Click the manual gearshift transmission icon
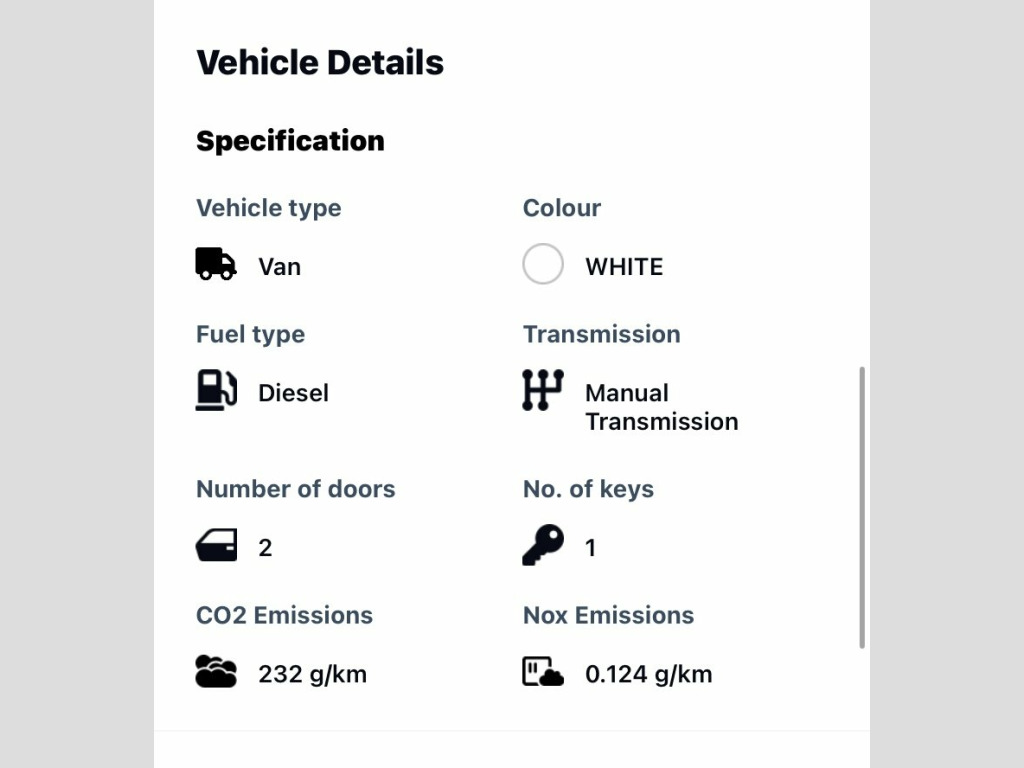The height and width of the screenshot is (768, 1024). tap(543, 390)
